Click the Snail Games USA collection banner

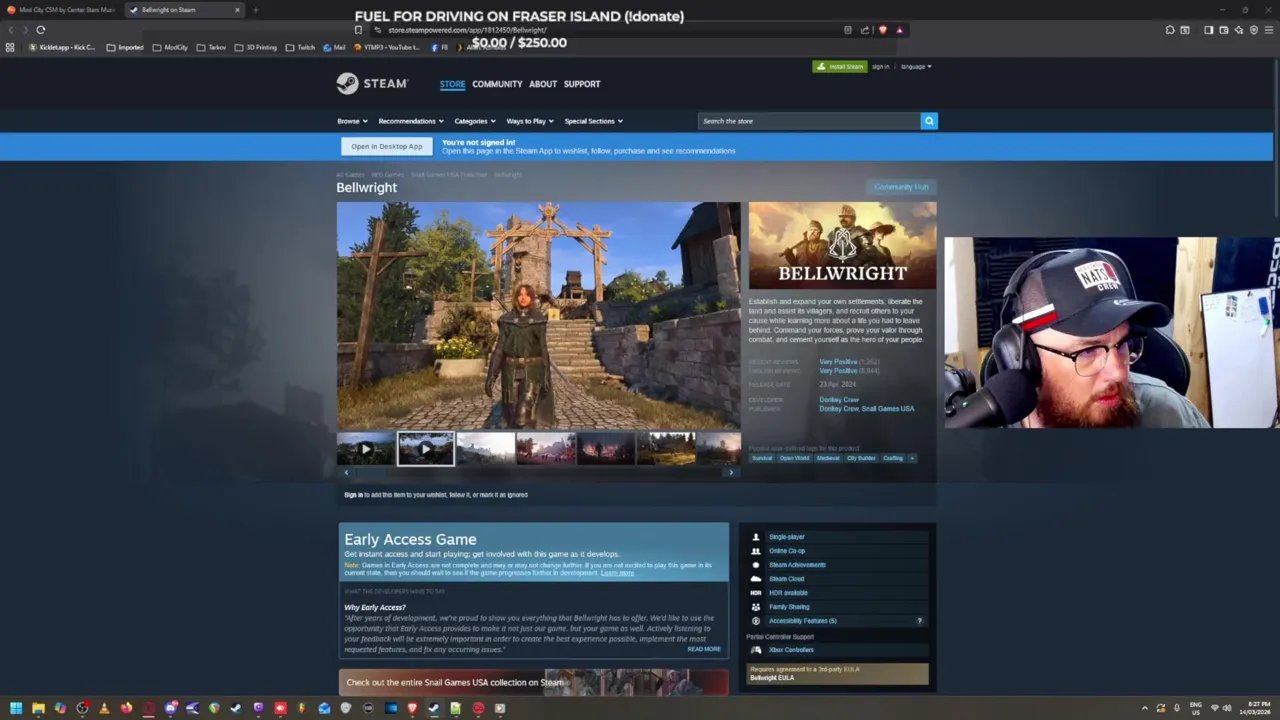(x=533, y=683)
